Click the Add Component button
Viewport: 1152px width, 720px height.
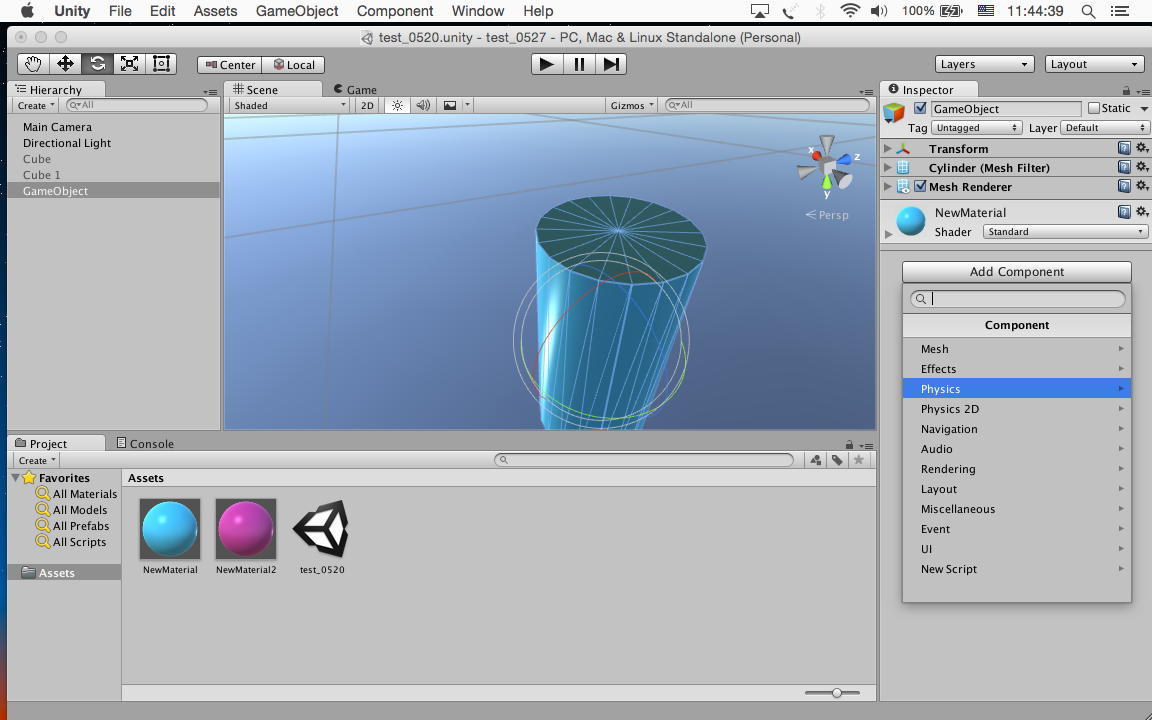pos(1016,272)
